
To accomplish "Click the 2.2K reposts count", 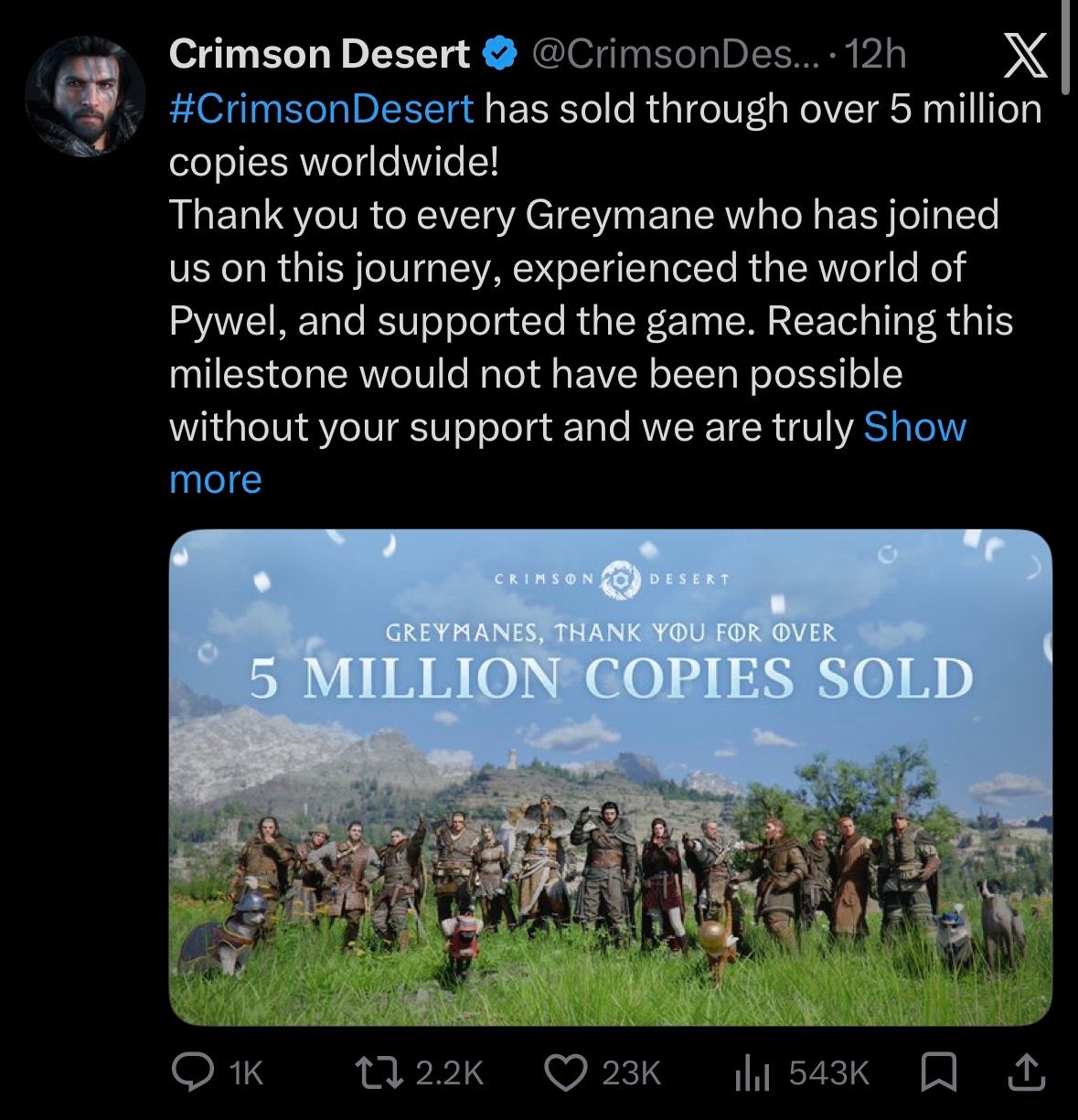I will coord(449,1072).
